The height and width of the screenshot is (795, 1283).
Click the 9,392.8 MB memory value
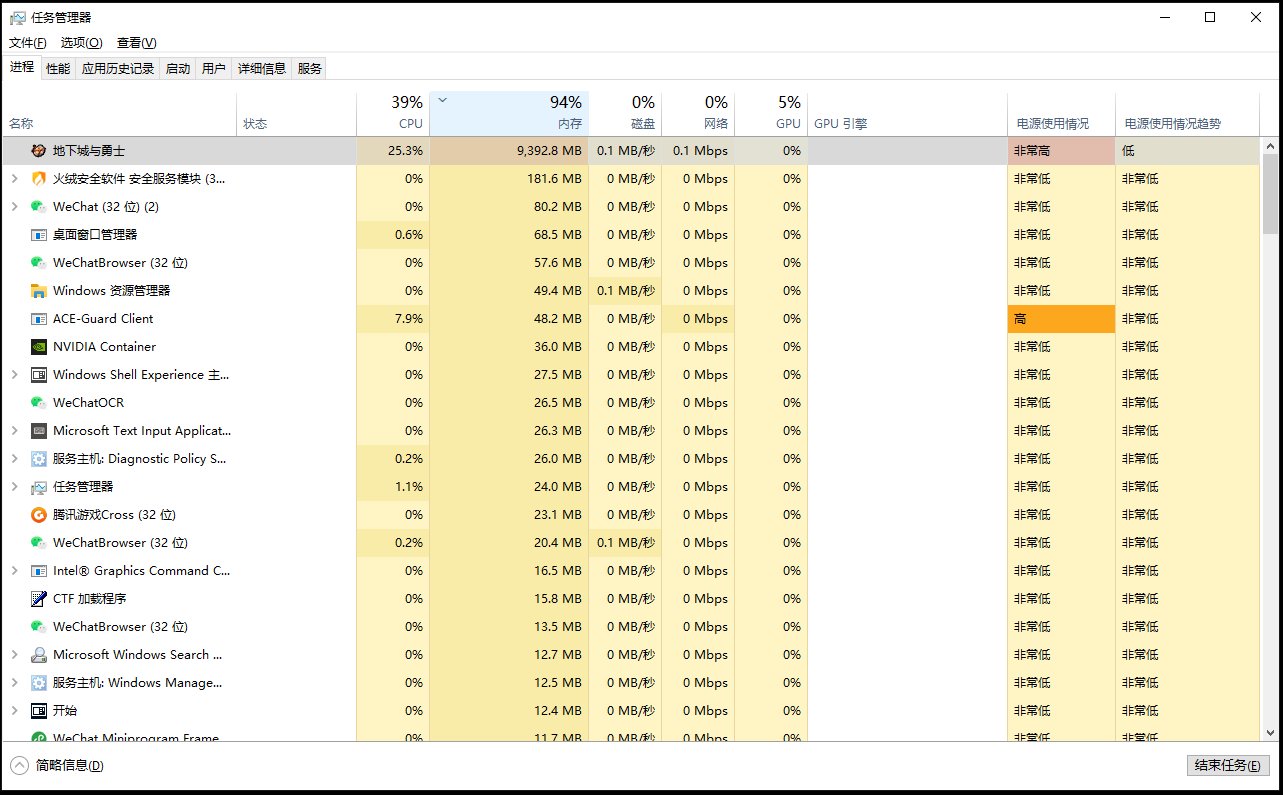coord(549,150)
